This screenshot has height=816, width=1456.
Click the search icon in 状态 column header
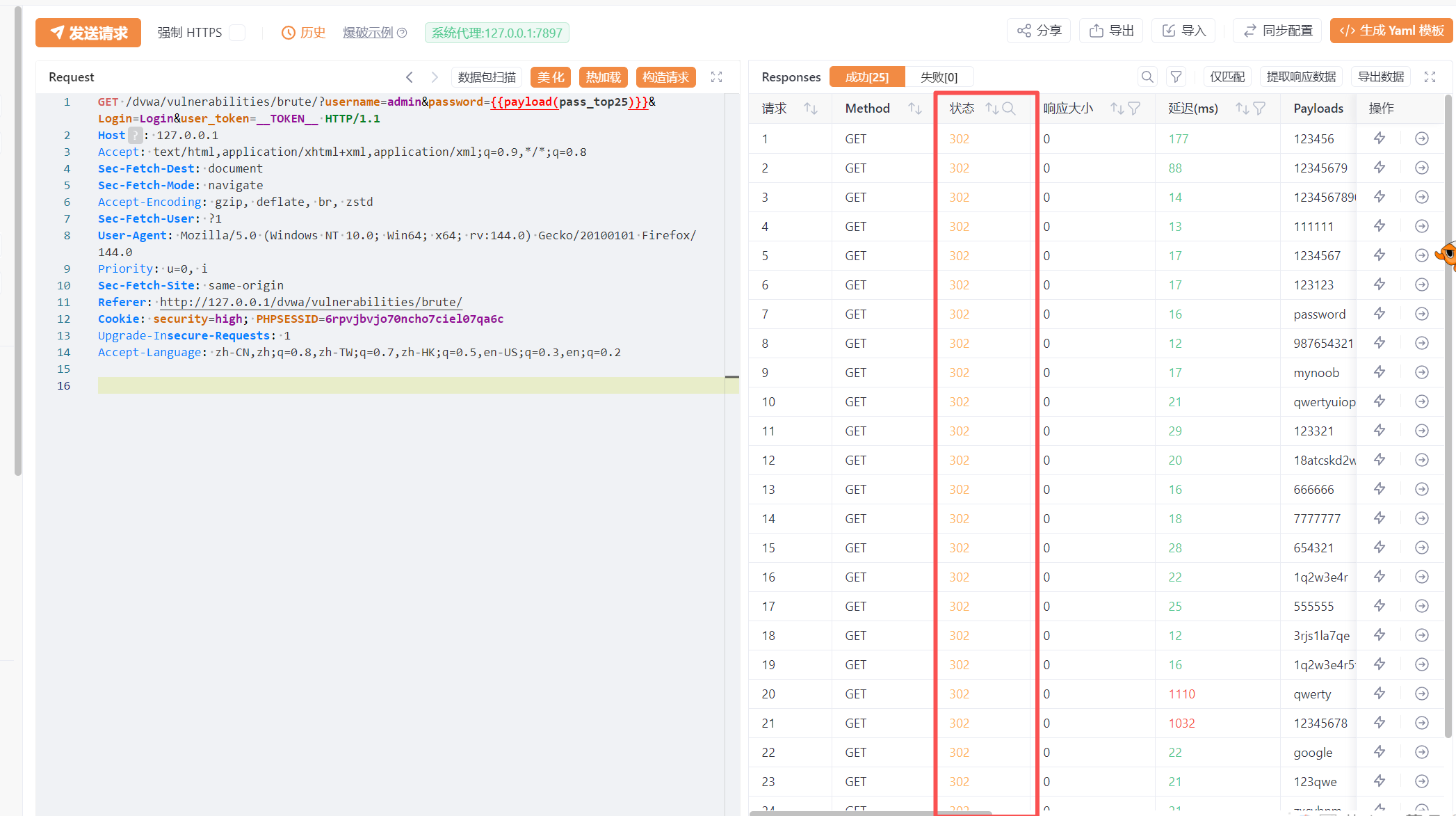[x=1009, y=109]
